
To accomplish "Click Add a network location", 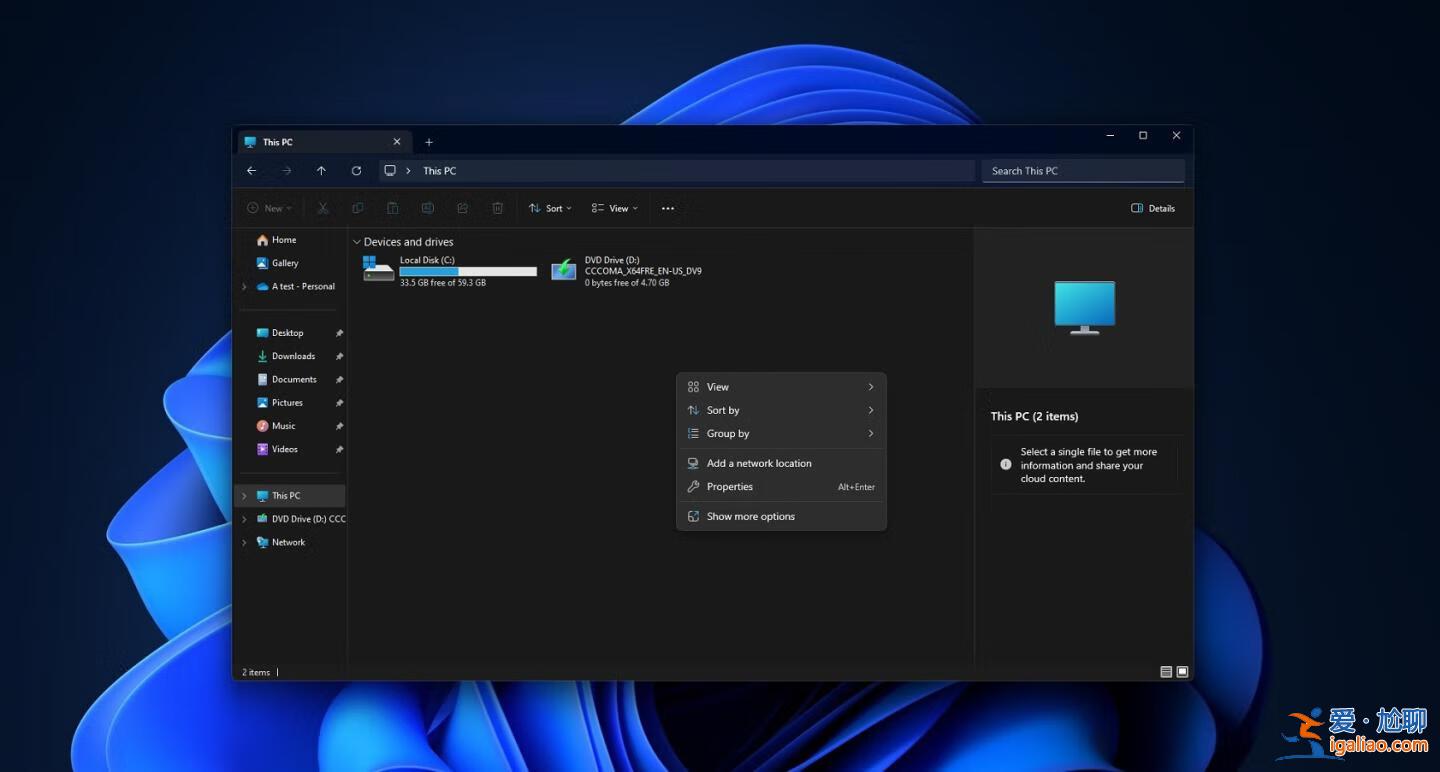I will pyautogui.click(x=759, y=463).
